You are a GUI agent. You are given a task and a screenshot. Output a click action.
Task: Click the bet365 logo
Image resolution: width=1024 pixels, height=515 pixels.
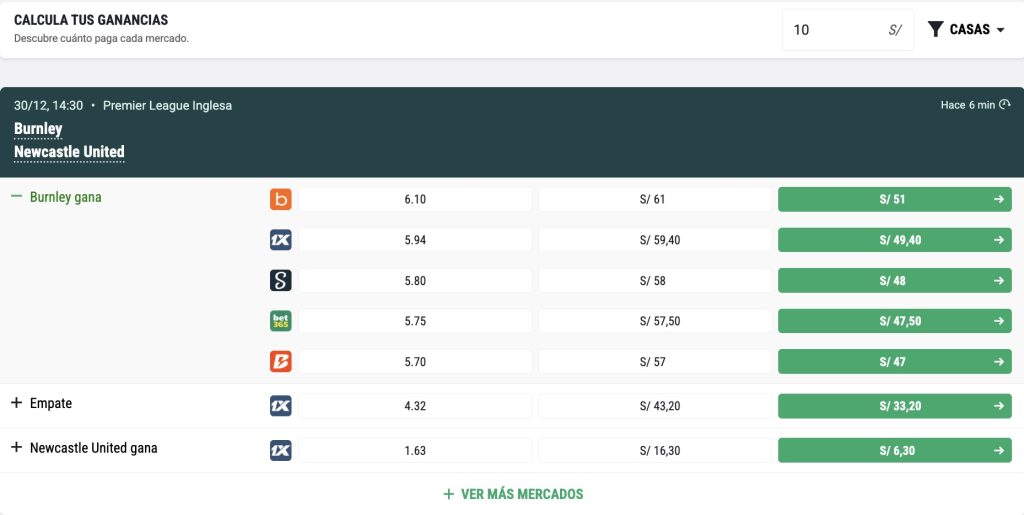[x=281, y=321]
